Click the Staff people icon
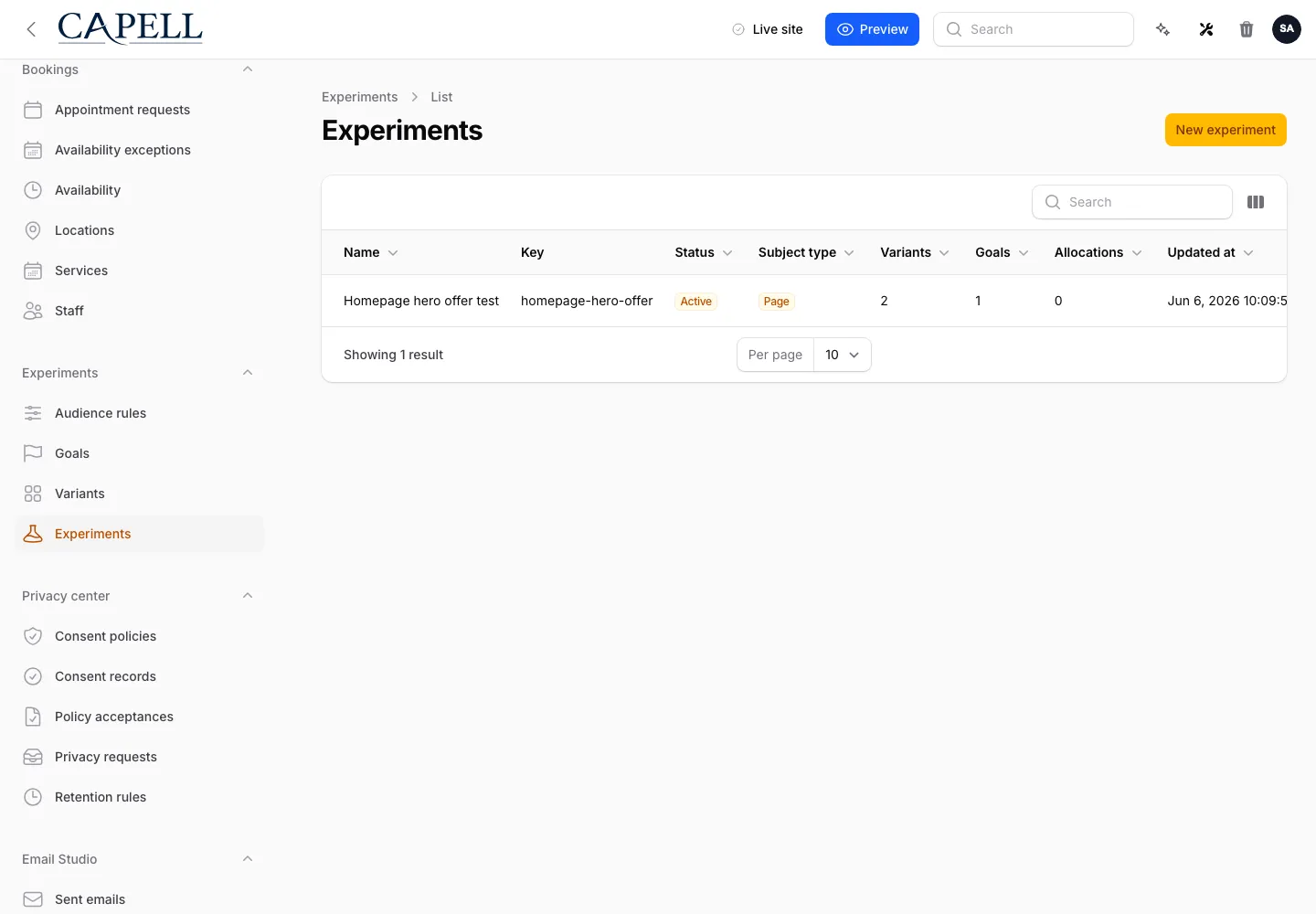The width and height of the screenshot is (1316, 914). point(33,311)
